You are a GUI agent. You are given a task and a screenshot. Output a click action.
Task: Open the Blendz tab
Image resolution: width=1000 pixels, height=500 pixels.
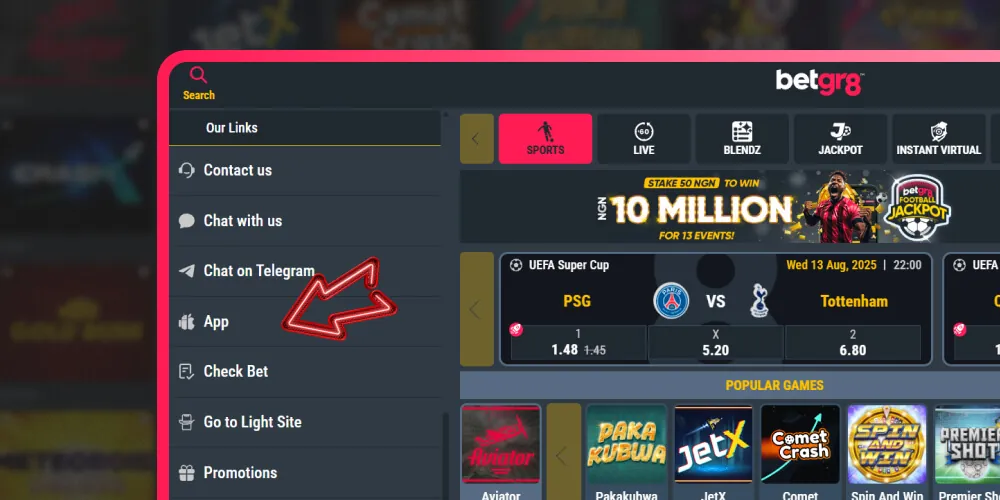(x=742, y=138)
